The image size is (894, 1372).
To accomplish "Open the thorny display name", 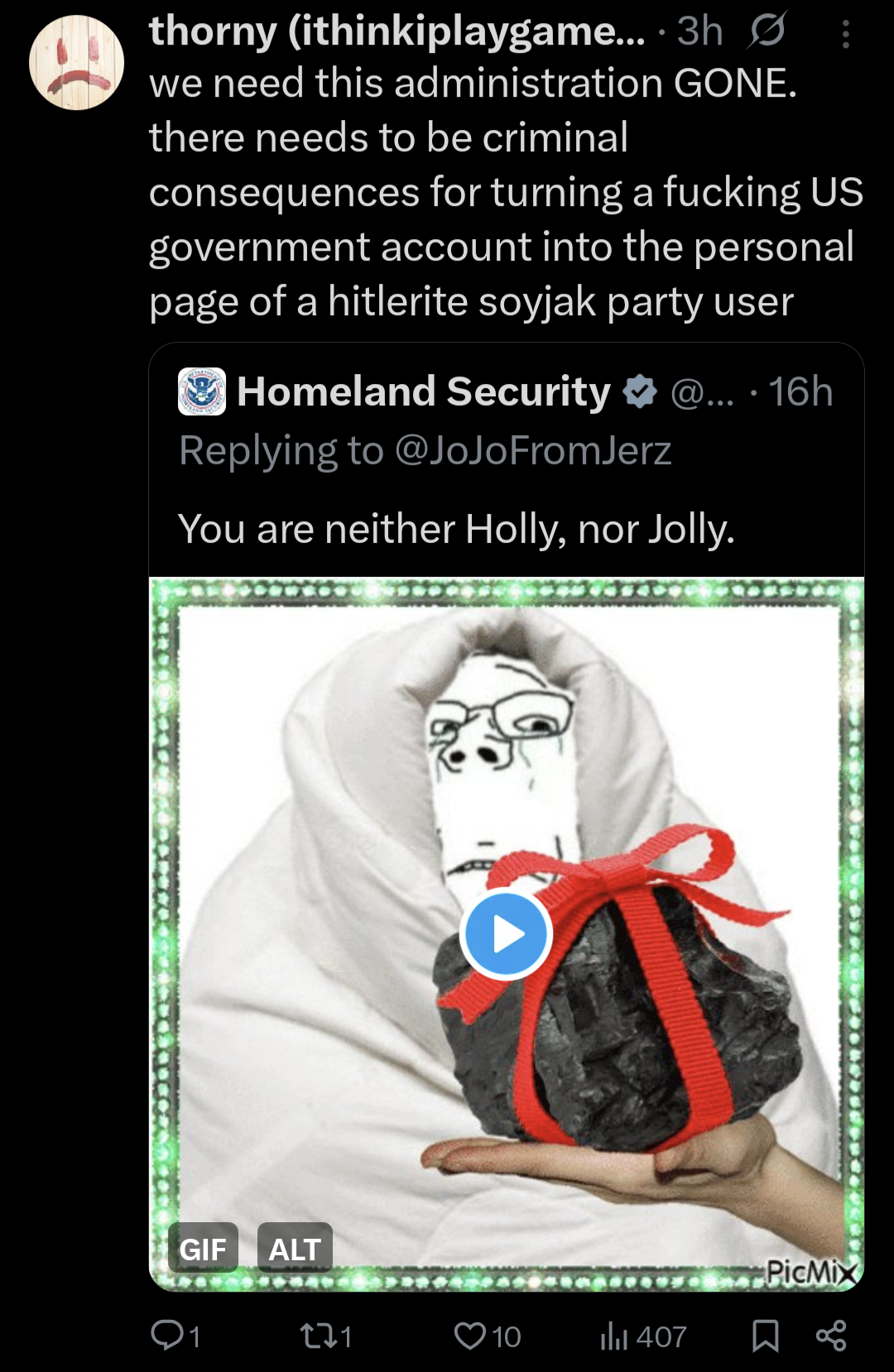I will tap(397, 31).
